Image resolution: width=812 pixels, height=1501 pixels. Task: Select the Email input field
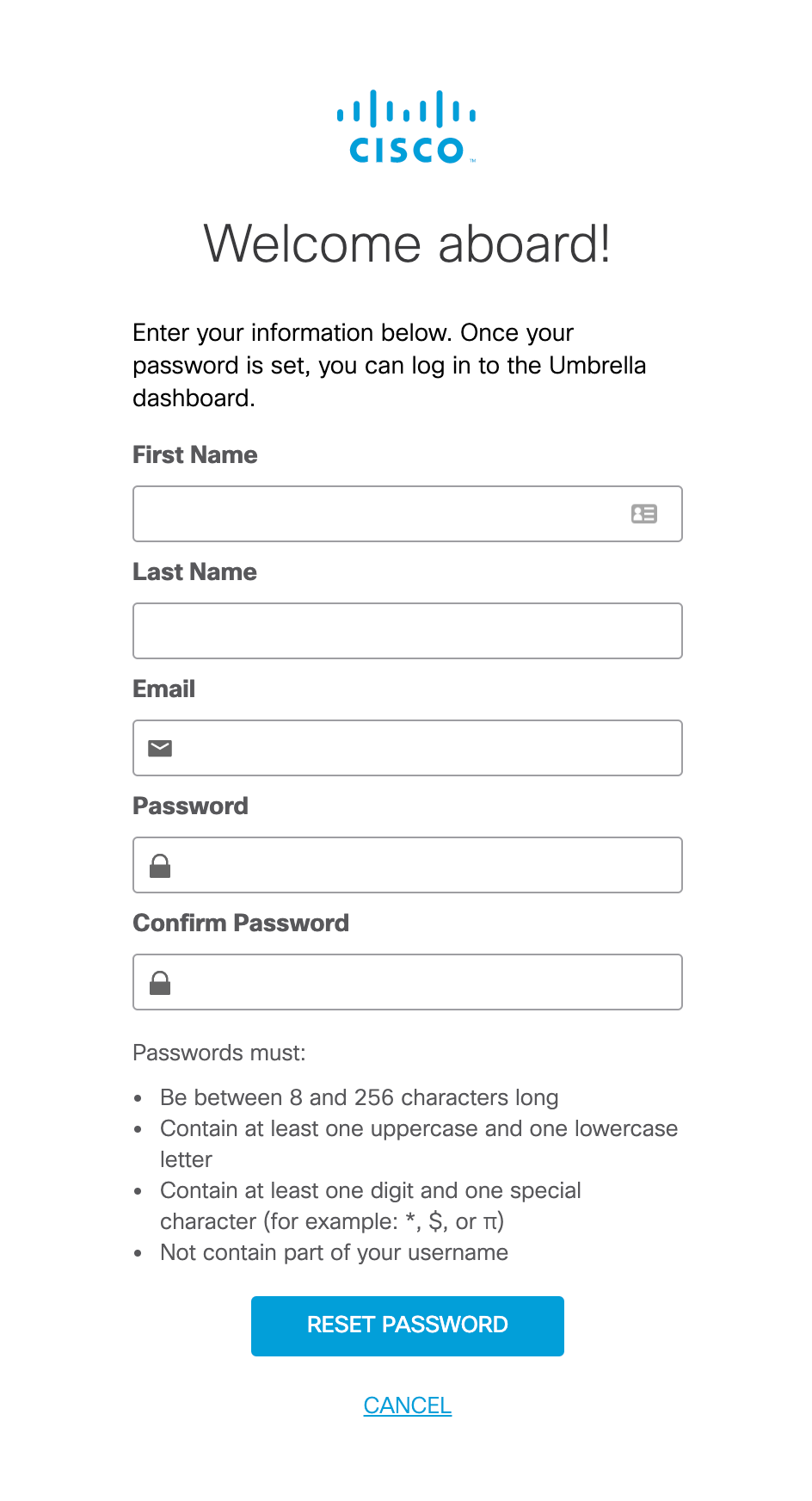408,748
